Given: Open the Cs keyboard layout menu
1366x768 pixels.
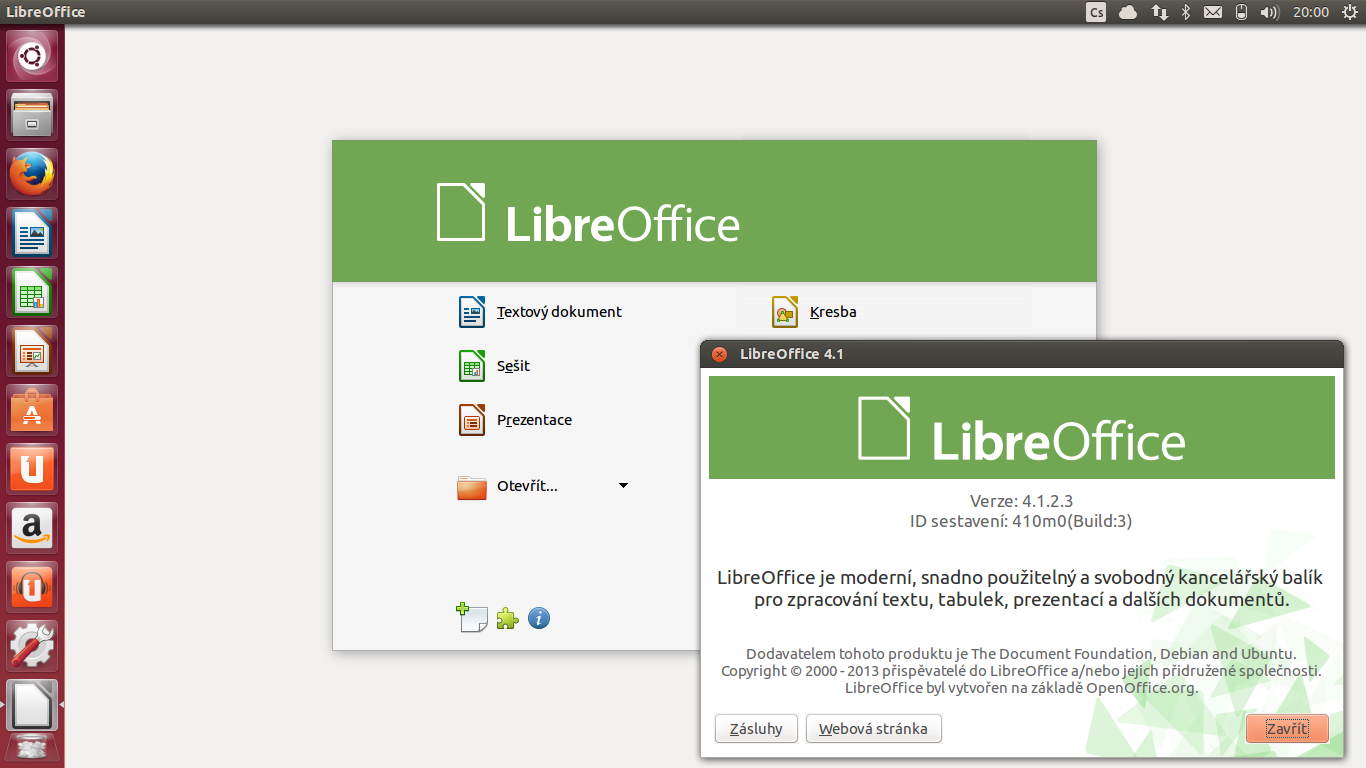Looking at the screenshot, I should 1095,11.
